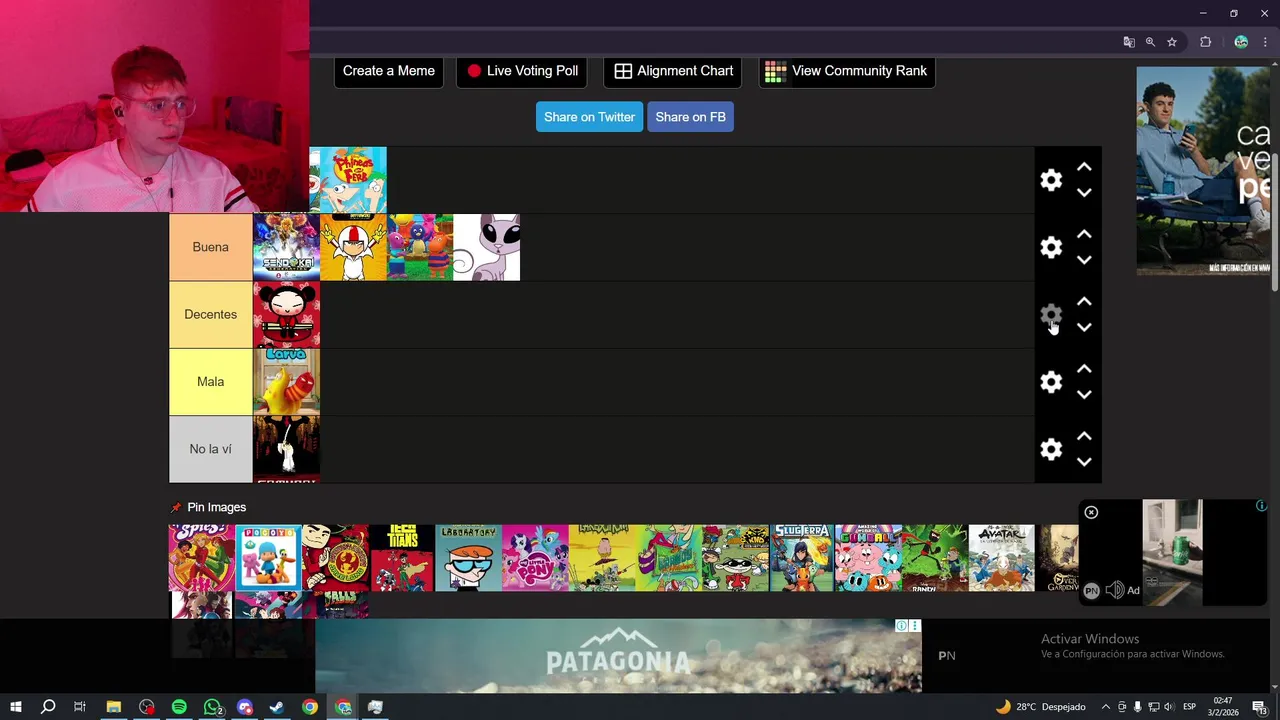Viewport: 1280px width, 720px height.
Task: Pick the Slugterra image
Action: point(801,558)
